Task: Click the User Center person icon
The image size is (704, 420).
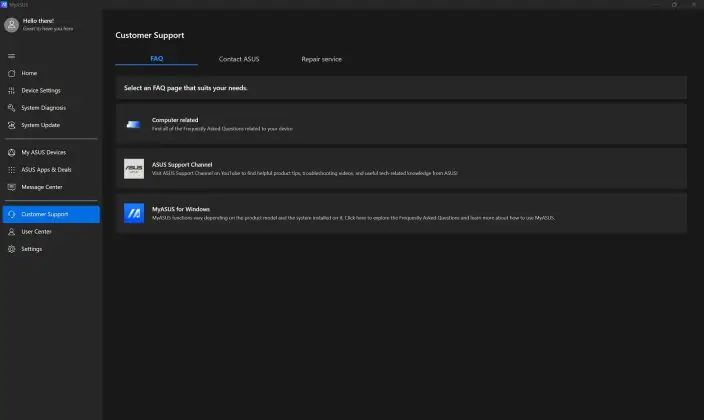Action: point(12,232)
